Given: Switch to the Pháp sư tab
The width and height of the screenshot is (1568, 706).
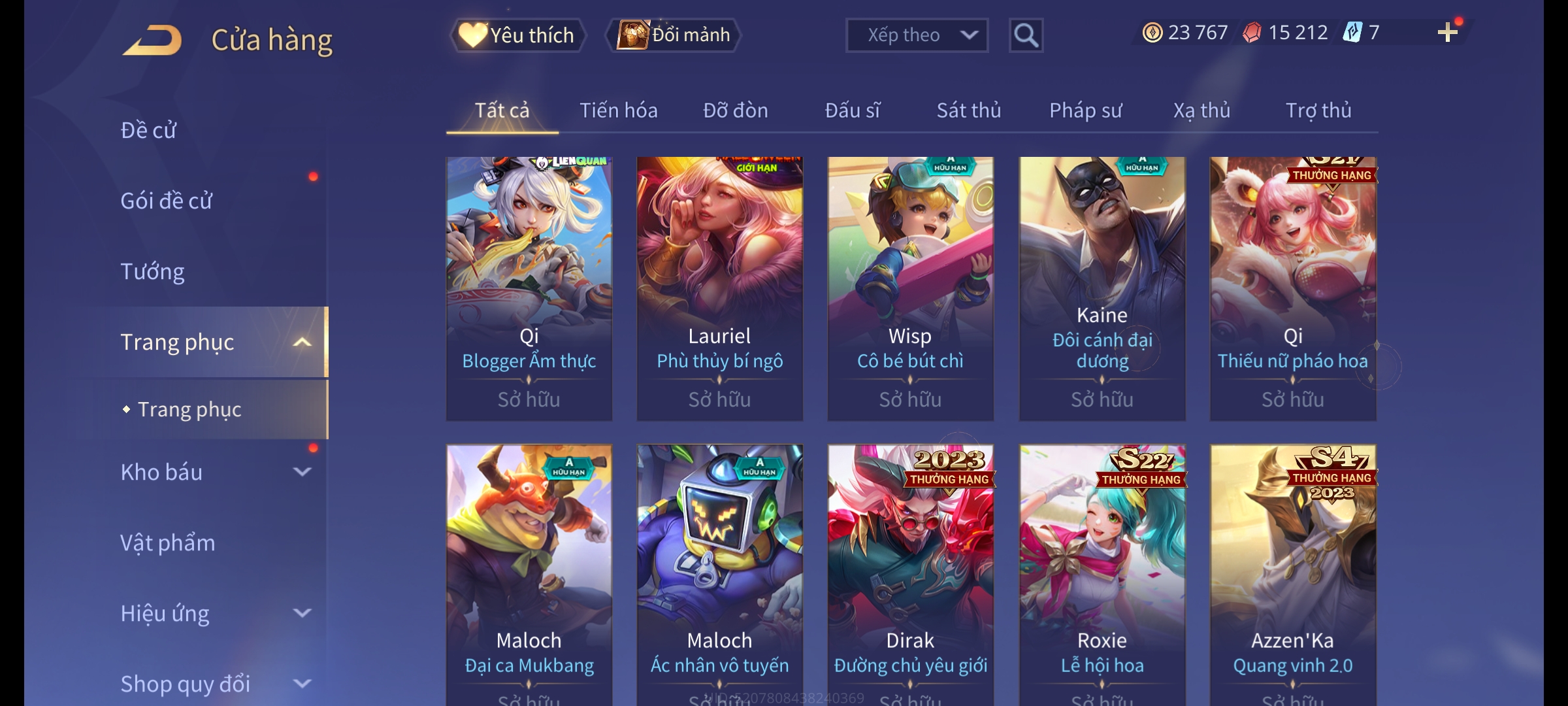Looking at the screenshot, I should point(1085,110).
